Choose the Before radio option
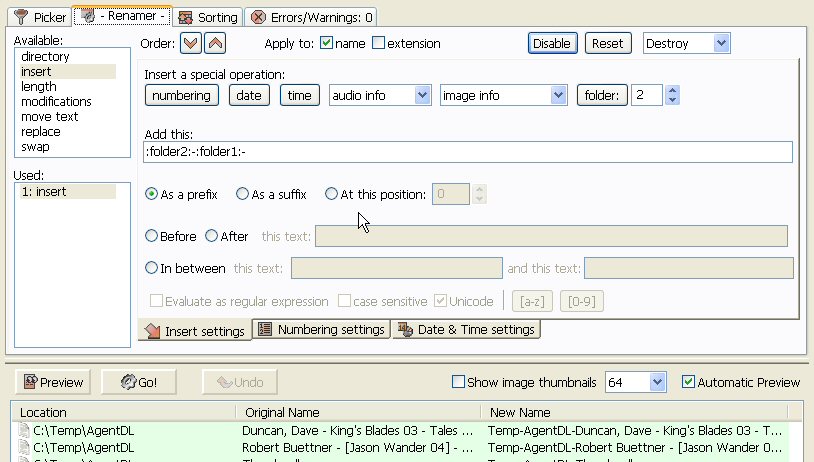The width and height of the screenshot is (814, 462). (x=151, y=236)
